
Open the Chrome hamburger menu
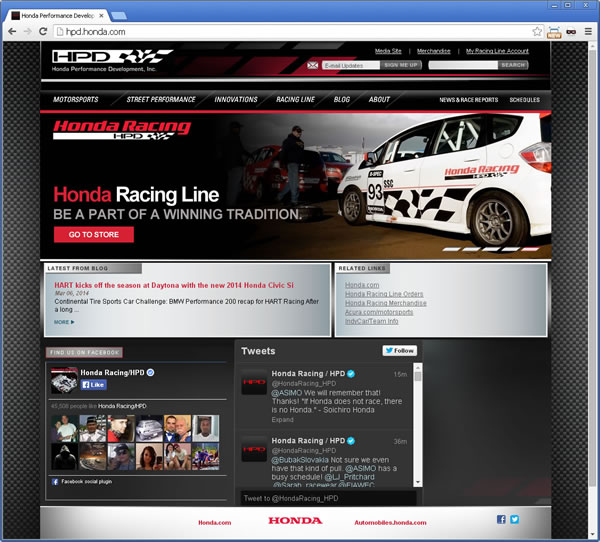coord(586,32)
